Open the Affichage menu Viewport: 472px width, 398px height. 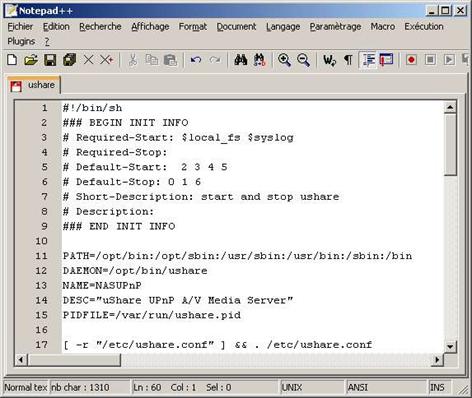pos(150,26)
